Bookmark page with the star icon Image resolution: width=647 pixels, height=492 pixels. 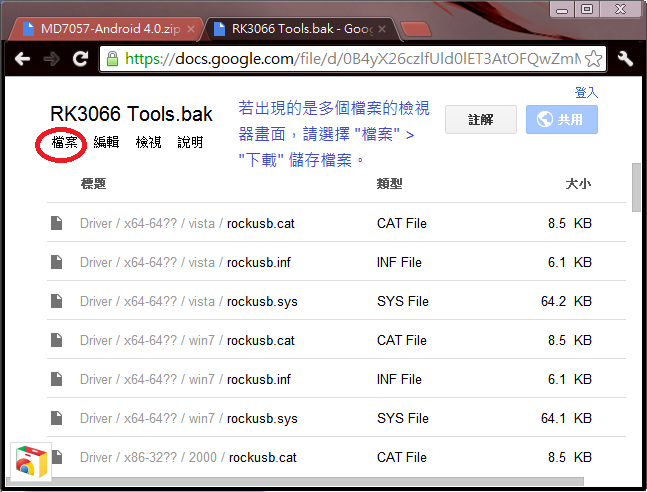(x=593, y=59)
